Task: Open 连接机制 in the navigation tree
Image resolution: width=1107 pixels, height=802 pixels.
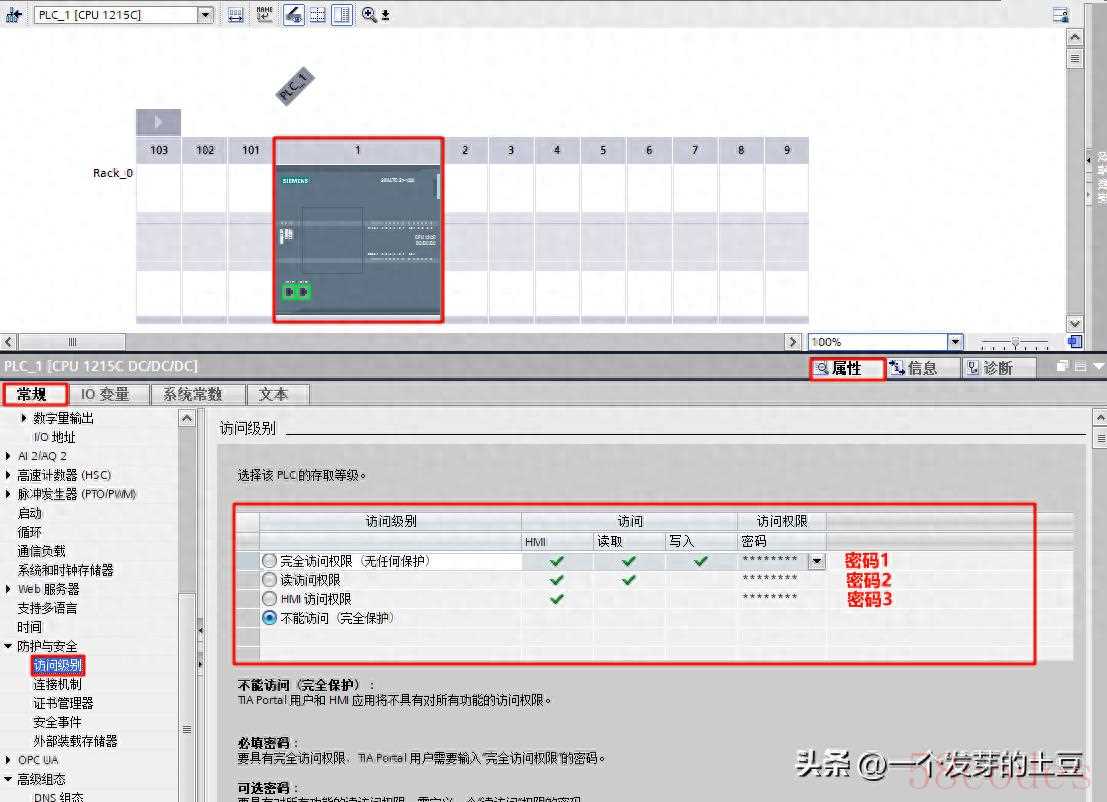Action: click(x=57, y=684)
